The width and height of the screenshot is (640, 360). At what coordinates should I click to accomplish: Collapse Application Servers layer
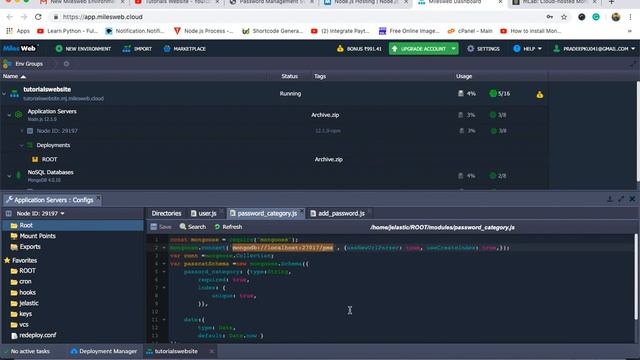click(9, 115)
